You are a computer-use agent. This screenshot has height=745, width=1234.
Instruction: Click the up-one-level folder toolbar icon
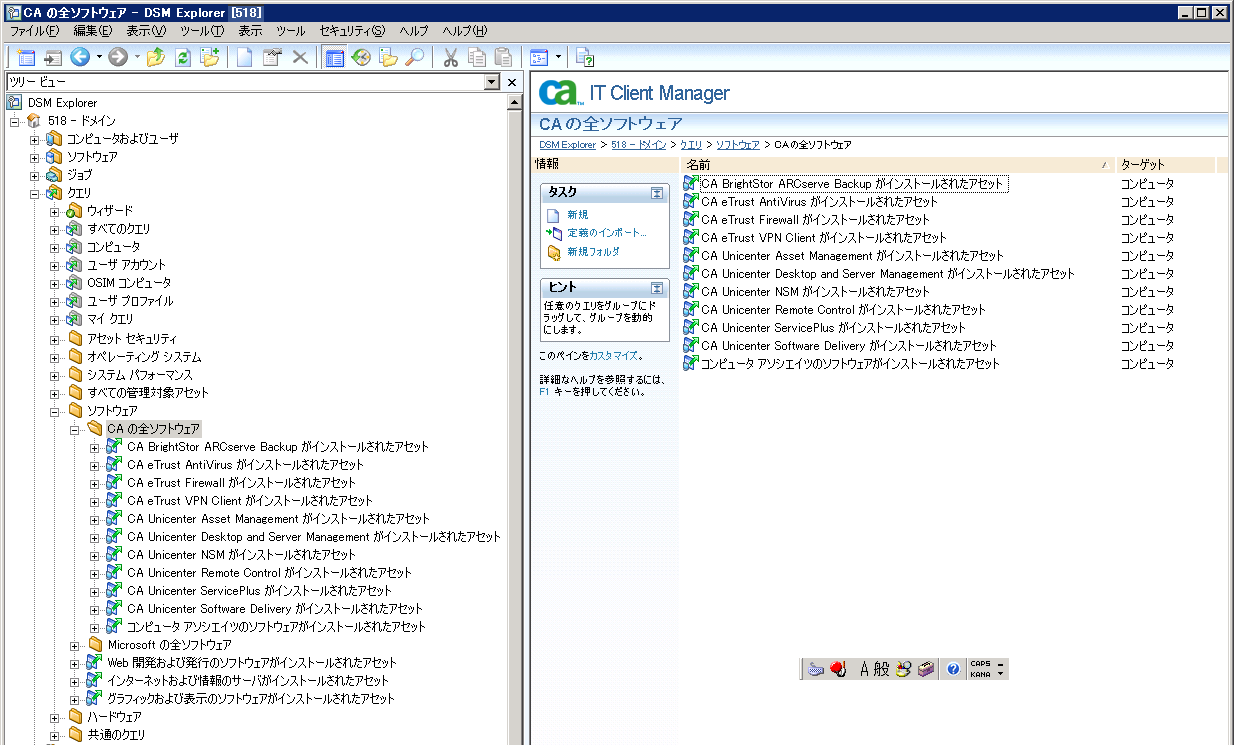155,58
